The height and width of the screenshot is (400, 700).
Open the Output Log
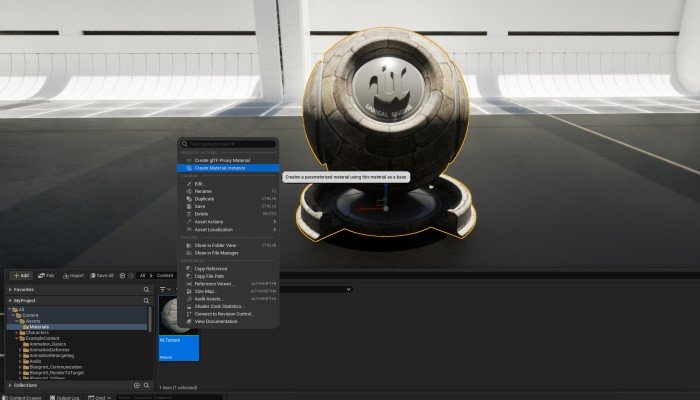click(65, 397)
